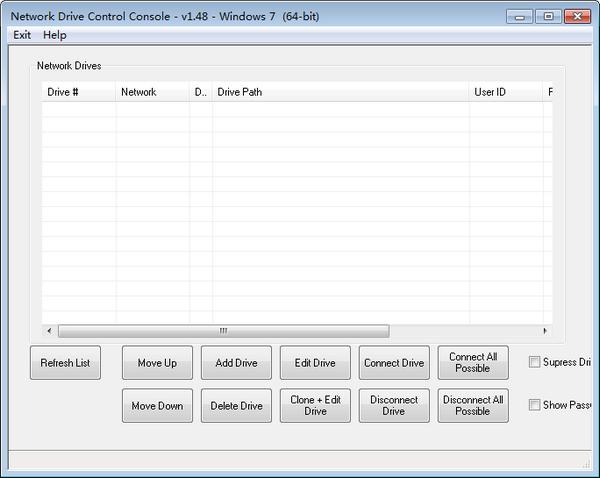Sort by Network column header
The image size is (600, 478).
[152, 92]
